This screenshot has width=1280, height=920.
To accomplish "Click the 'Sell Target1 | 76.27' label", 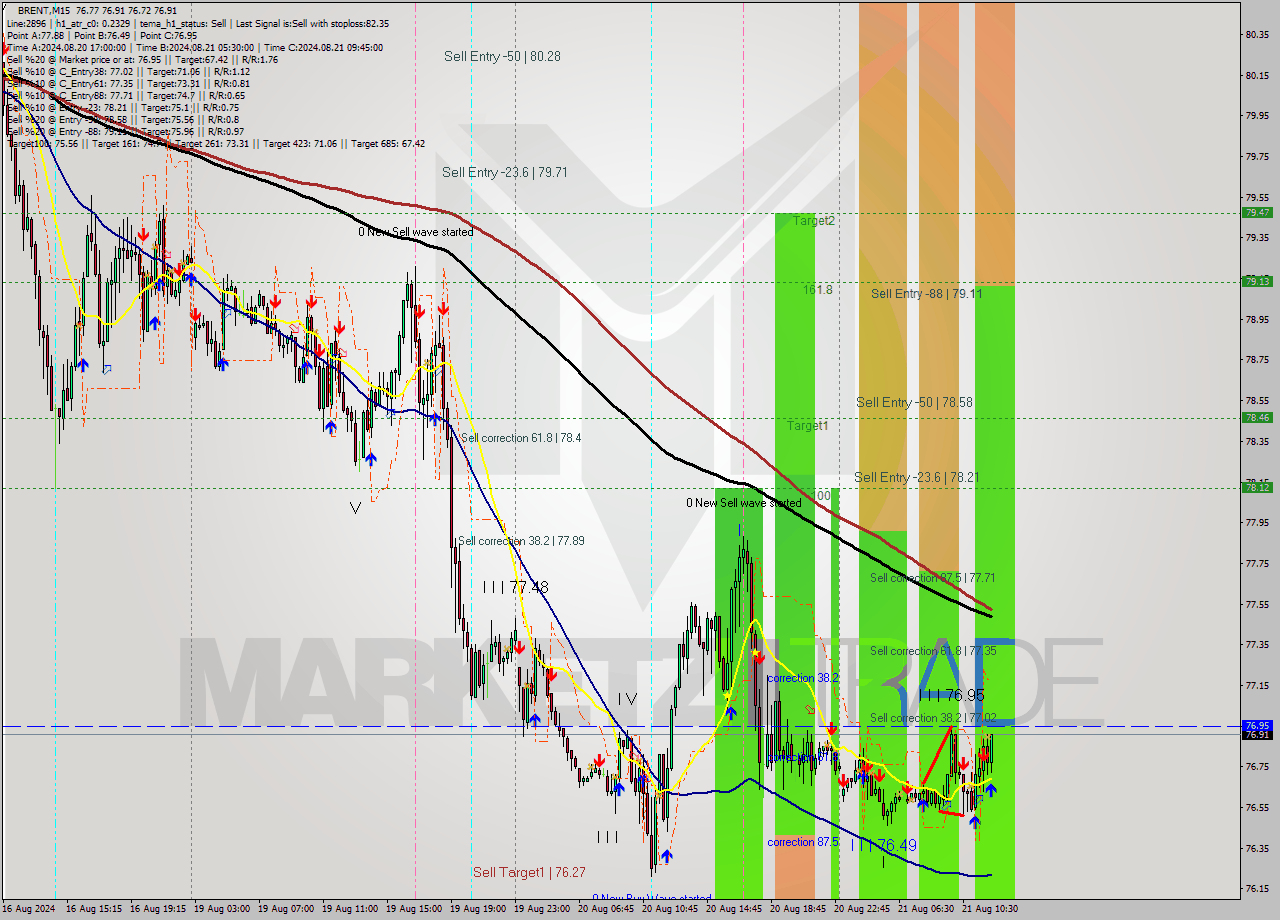I will click(529, 872).
